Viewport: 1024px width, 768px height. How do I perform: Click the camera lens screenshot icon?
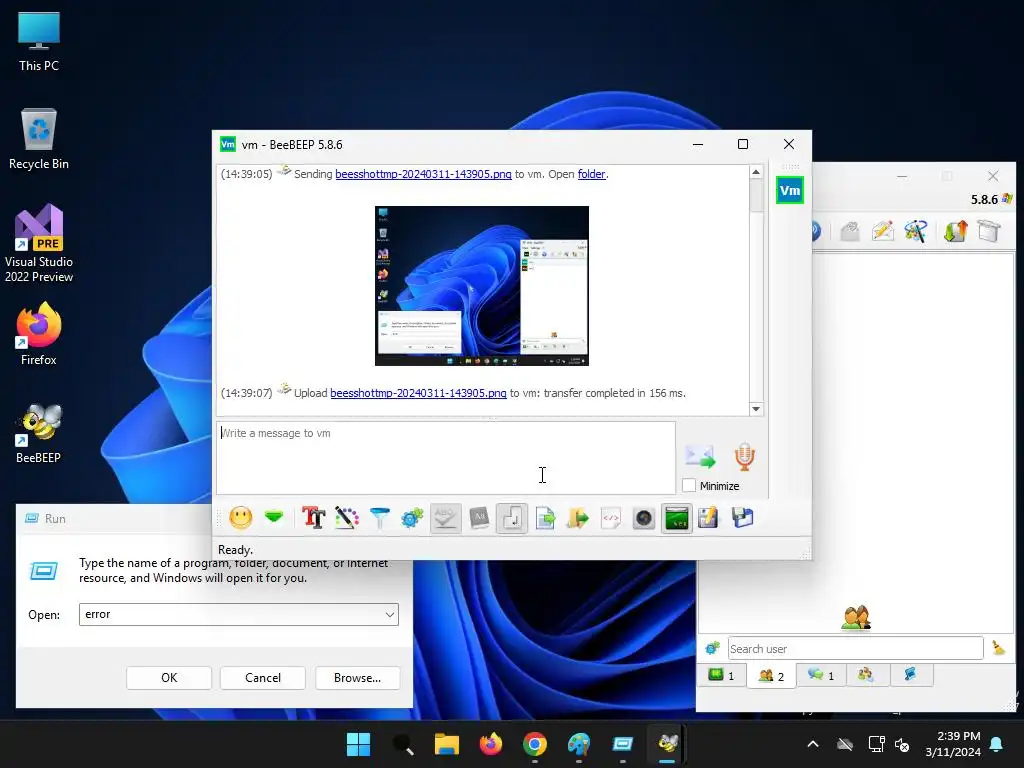point(644,518)
